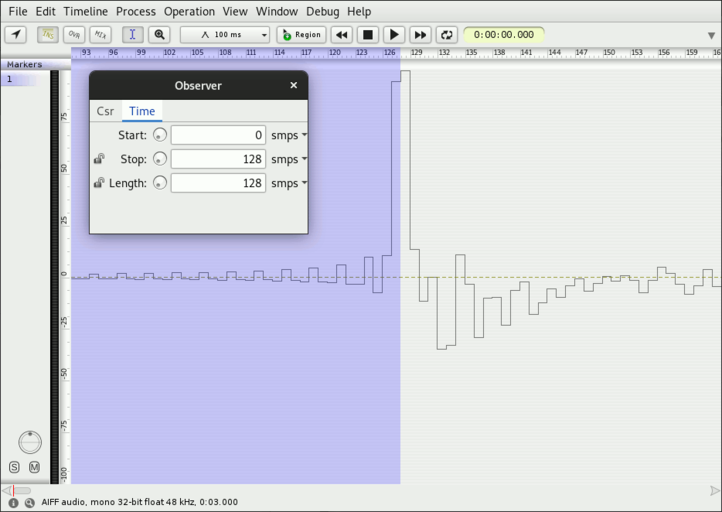Solo the channel with S button
Viewport: 722px width, 512px height.
coord(14,467)
